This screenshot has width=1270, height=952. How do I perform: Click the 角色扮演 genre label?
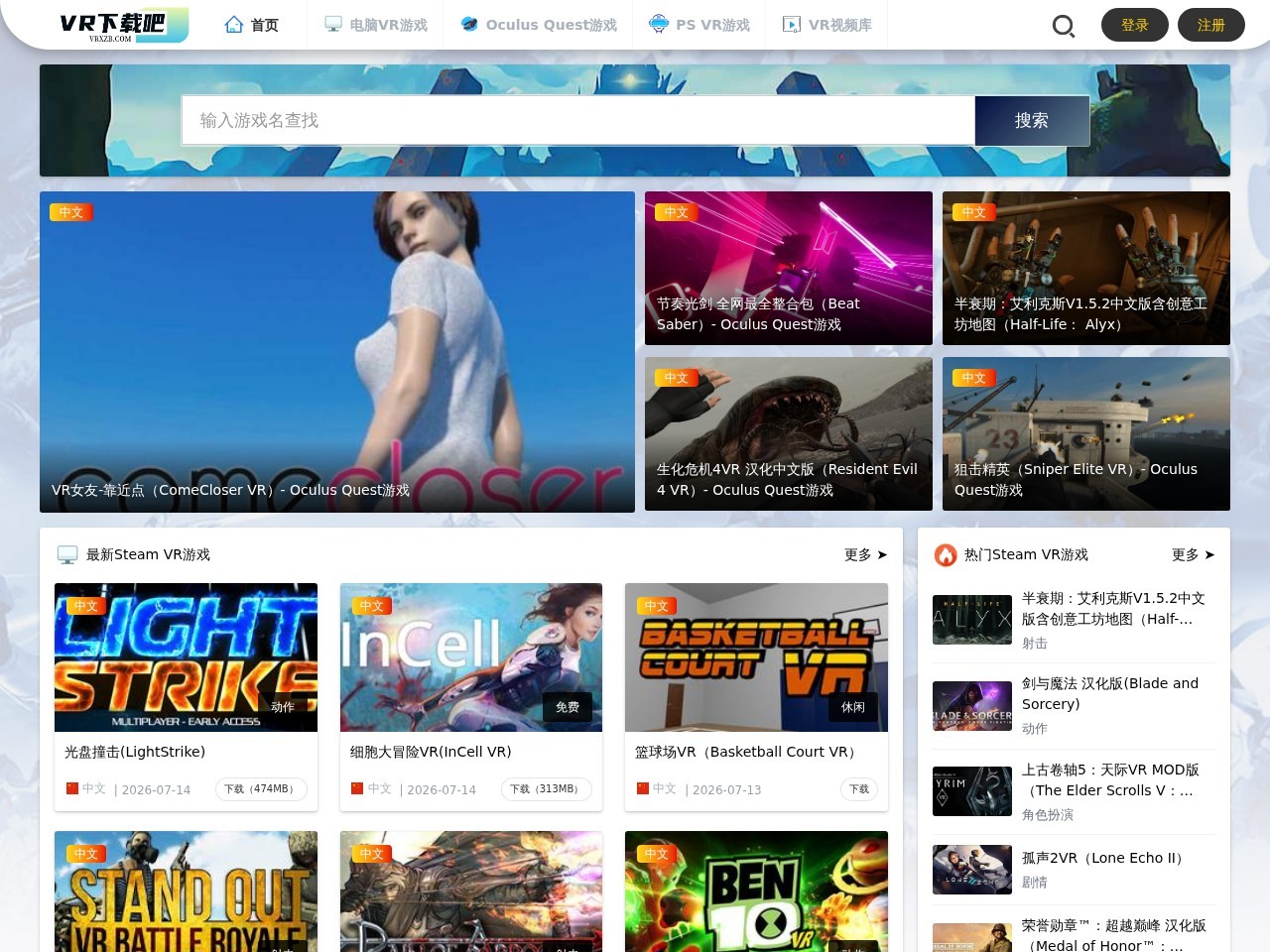tap(1048, 814)
